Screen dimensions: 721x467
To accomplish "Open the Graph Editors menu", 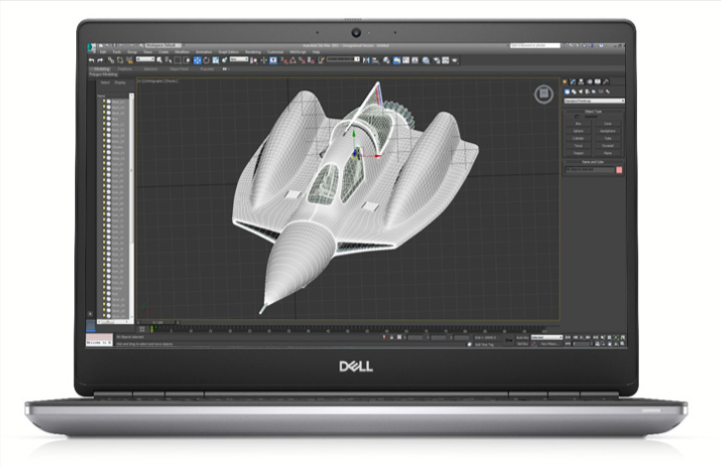I will coord(229,52).
